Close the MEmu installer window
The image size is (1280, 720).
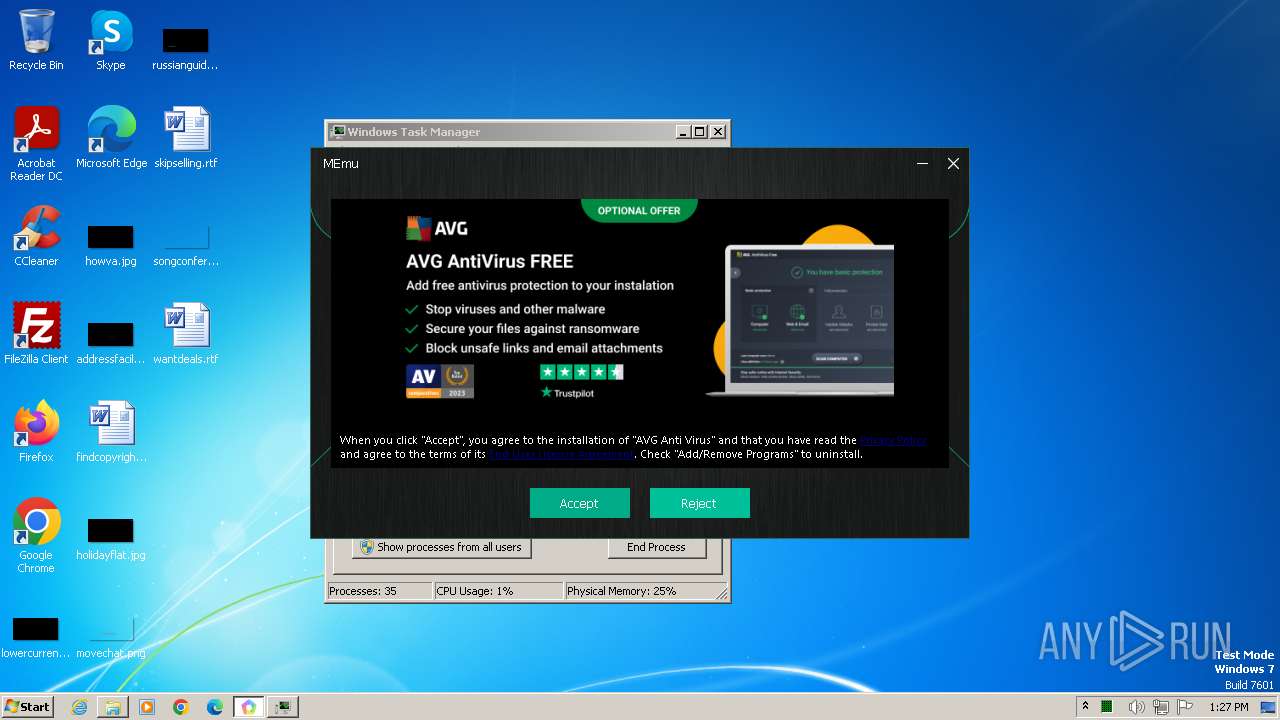953,164
